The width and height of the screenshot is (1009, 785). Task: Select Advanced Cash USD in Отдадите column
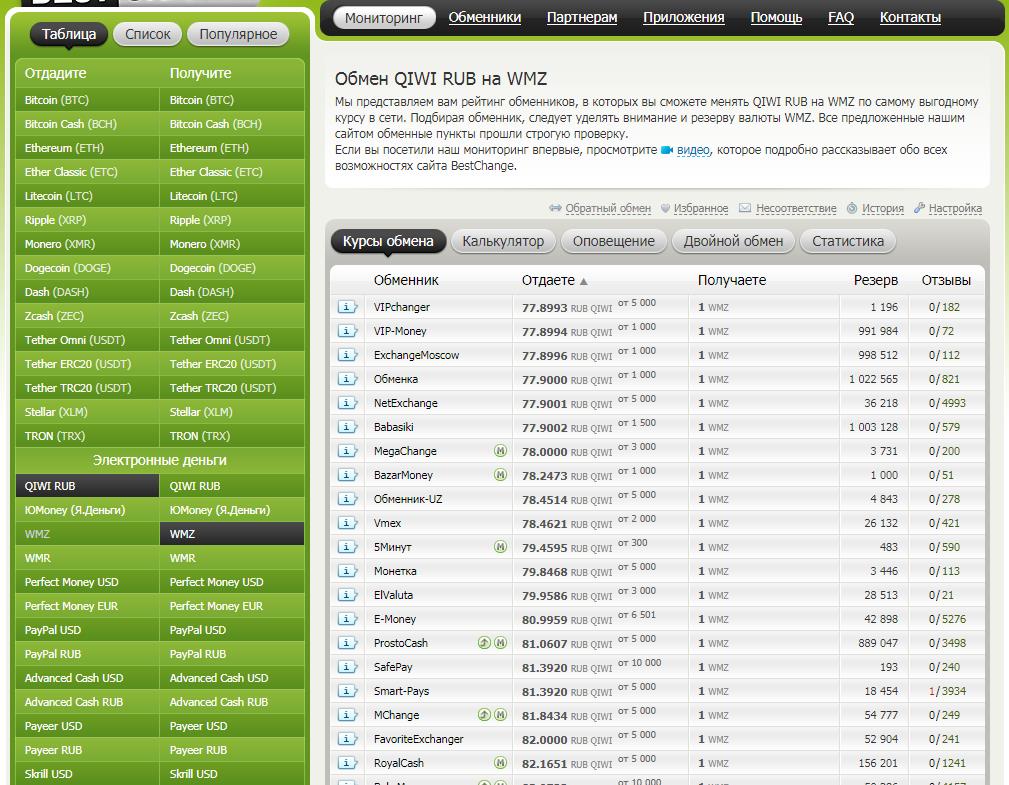click(88, 678)
